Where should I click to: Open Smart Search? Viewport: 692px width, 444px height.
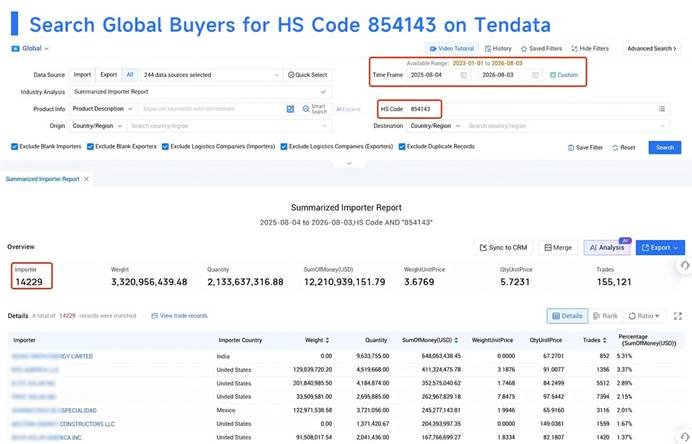click(315, 109)
